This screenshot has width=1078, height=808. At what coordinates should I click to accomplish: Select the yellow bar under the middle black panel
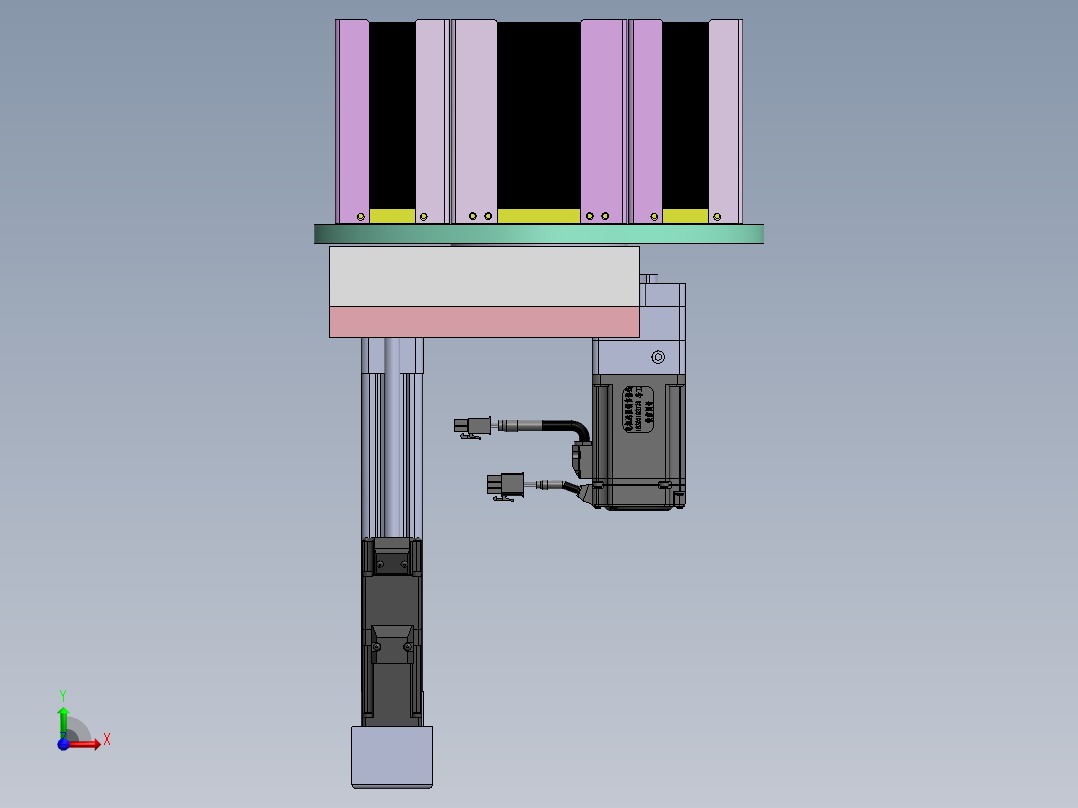coord(539,217)
